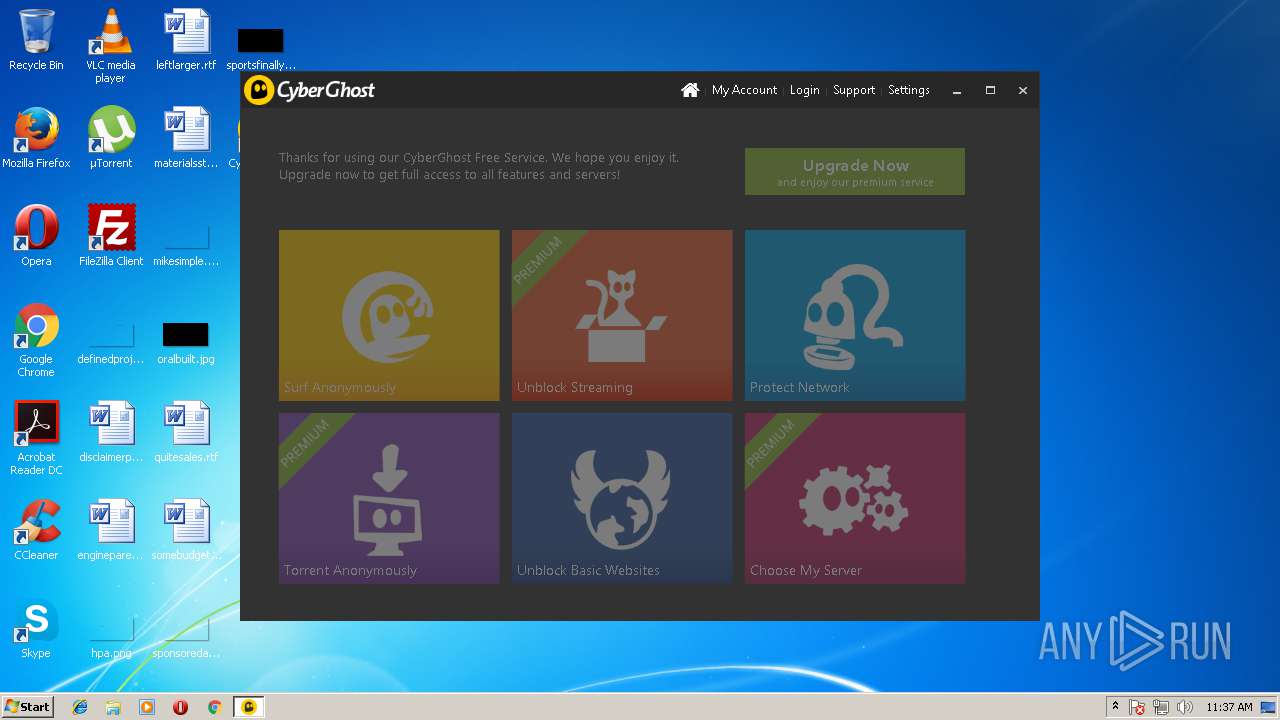The height and width of the screenshot is (720, 1280).
Task: Click the CyberGhost logo in title bar
Action: point(310,90)
